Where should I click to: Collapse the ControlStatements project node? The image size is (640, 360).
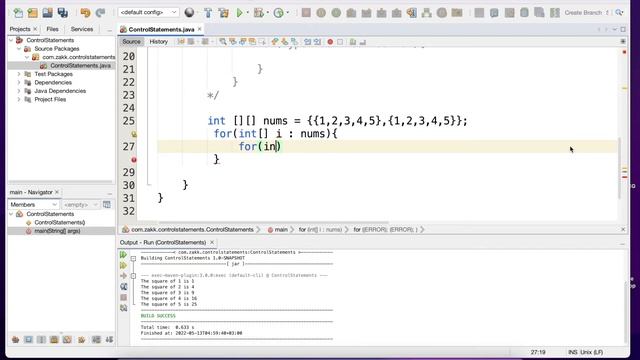tap(11, 40)
